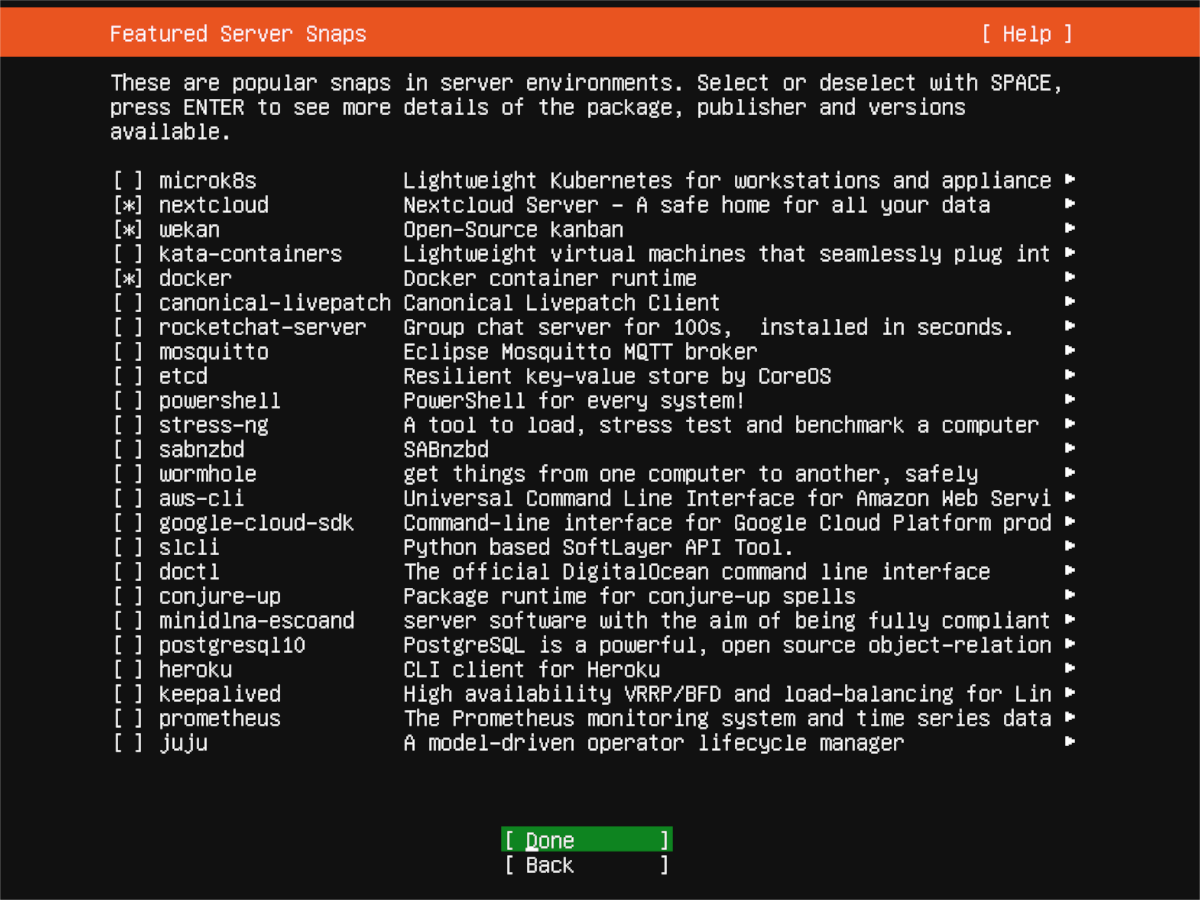Viewport: 1200px width, 900px height.
Task: Enable the mosquitto MQTT broker
Action: [130, 351]
